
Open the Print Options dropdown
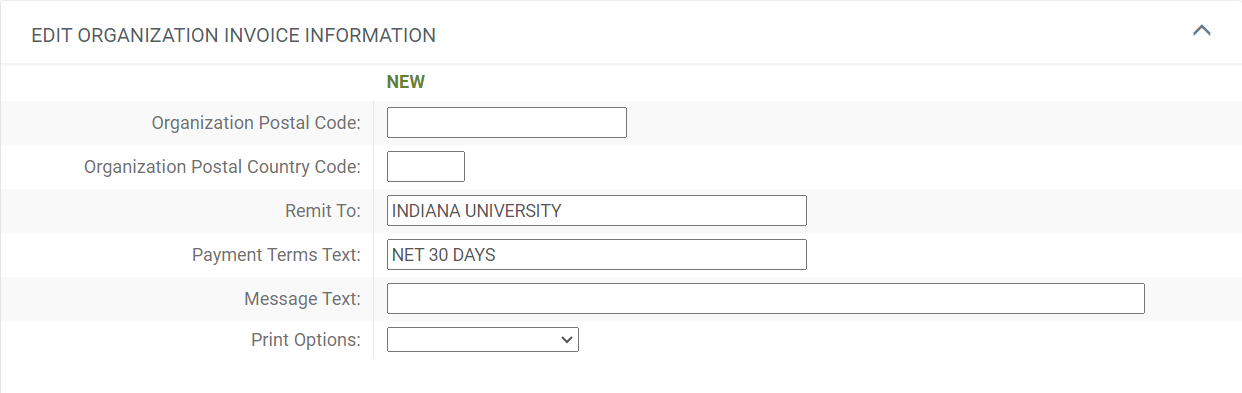[483, 340]
